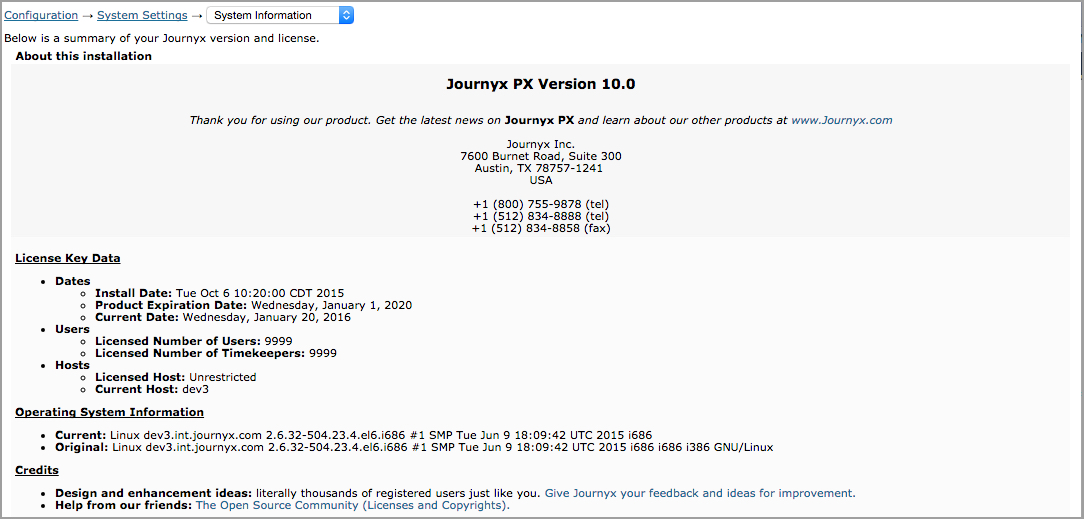Select the About this installation heading
The image size is (1084, 519).
84,57
